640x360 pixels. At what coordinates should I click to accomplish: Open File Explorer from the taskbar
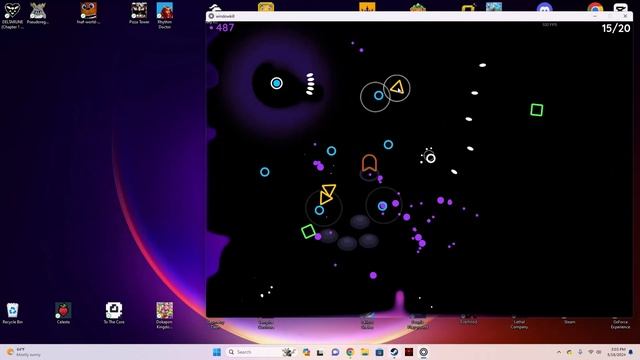364,352
